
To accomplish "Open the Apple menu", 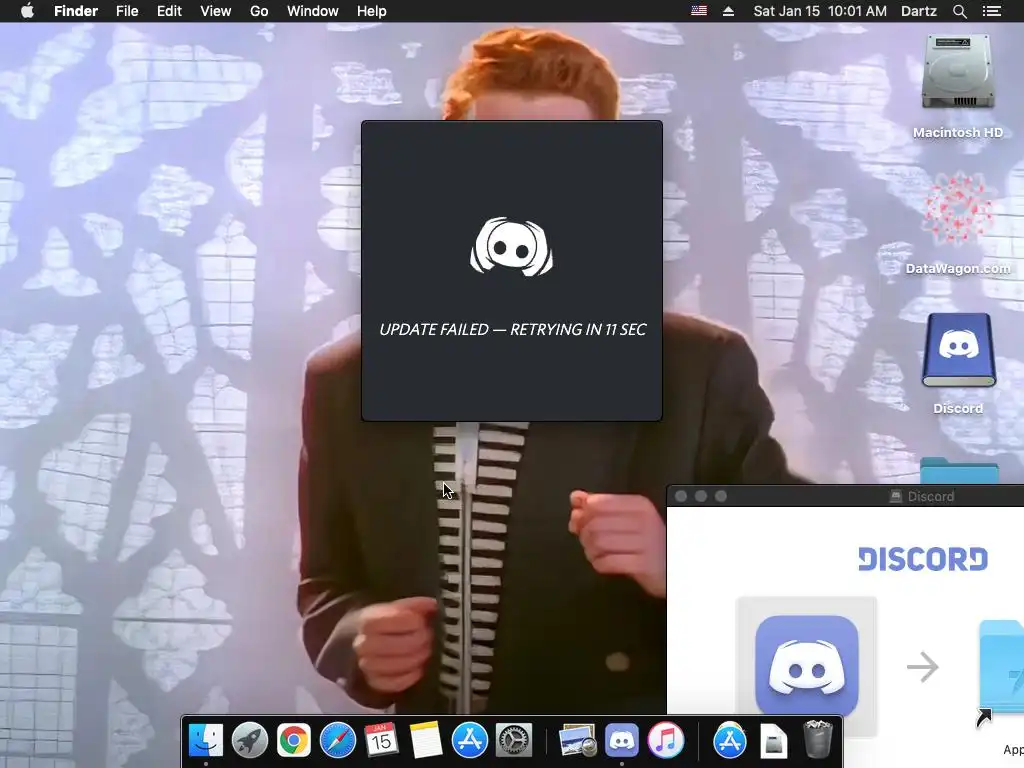I will click(27, 11).
